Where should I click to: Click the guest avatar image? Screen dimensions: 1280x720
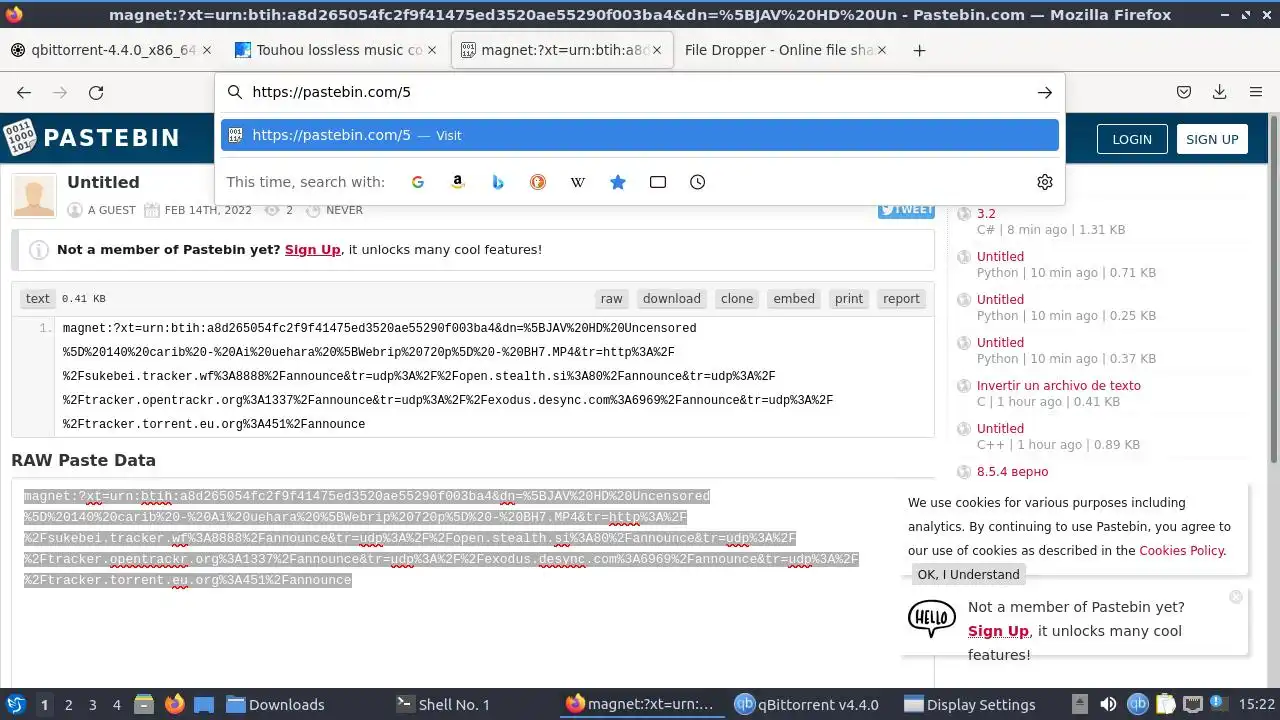click(x=34, y=195)
